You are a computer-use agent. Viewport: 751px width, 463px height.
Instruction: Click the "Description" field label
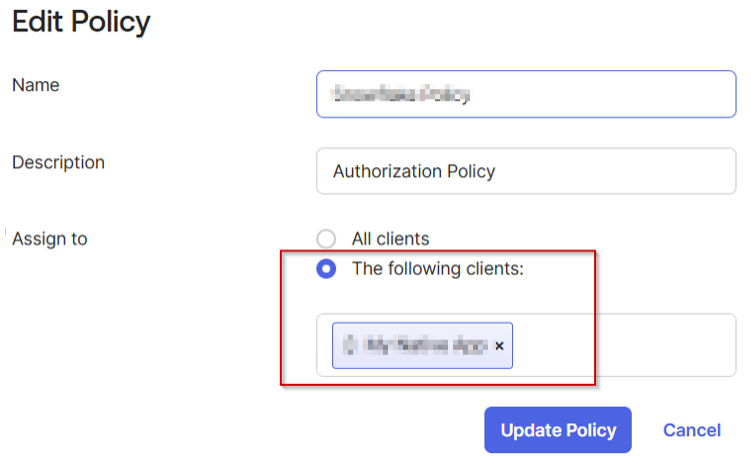(58, 162)
